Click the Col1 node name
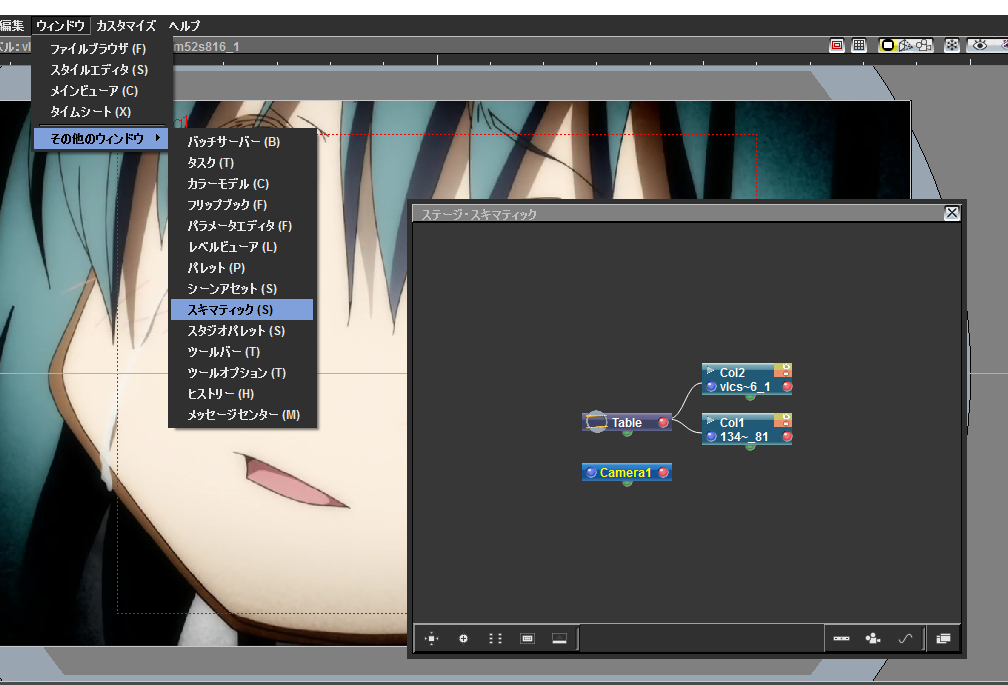 732,423
